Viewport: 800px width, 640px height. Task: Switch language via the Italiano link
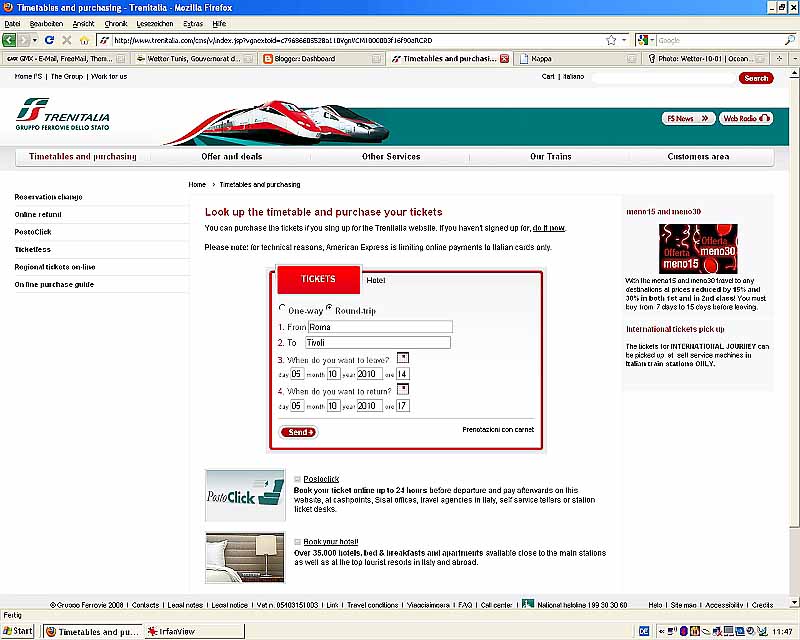(x=573, y=77)
